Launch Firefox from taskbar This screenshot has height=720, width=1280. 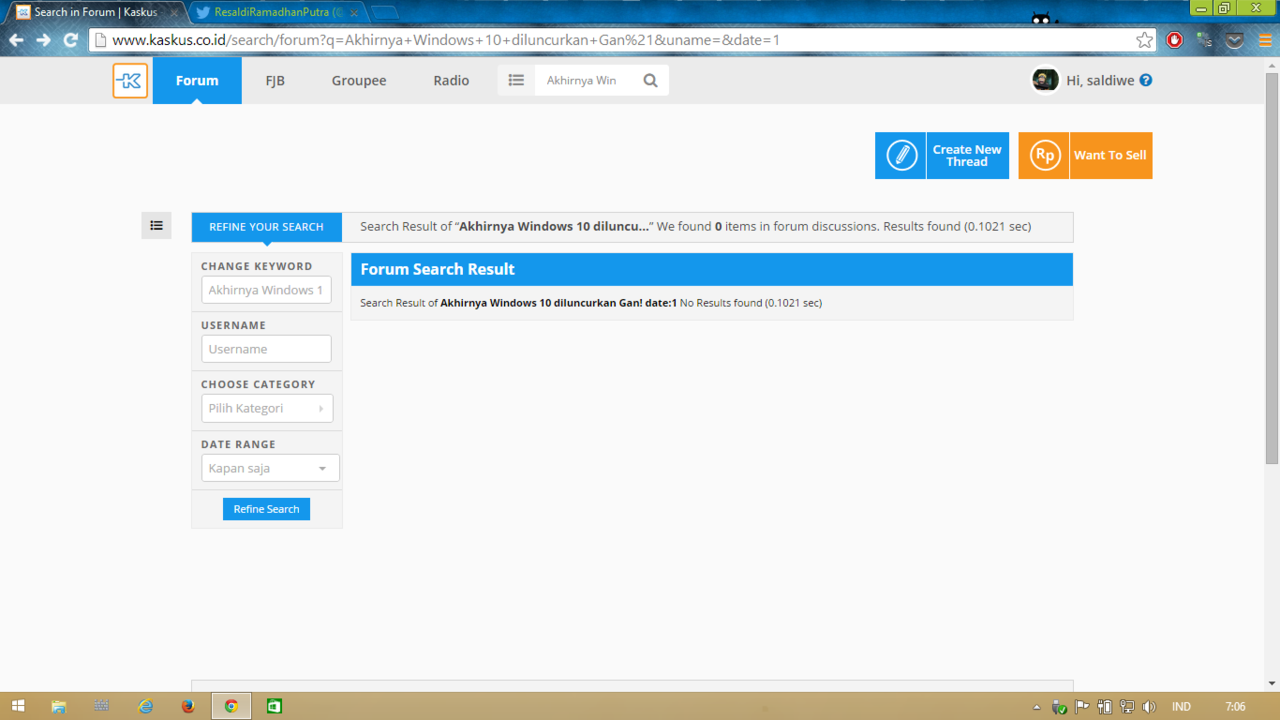tap(188, 706)
